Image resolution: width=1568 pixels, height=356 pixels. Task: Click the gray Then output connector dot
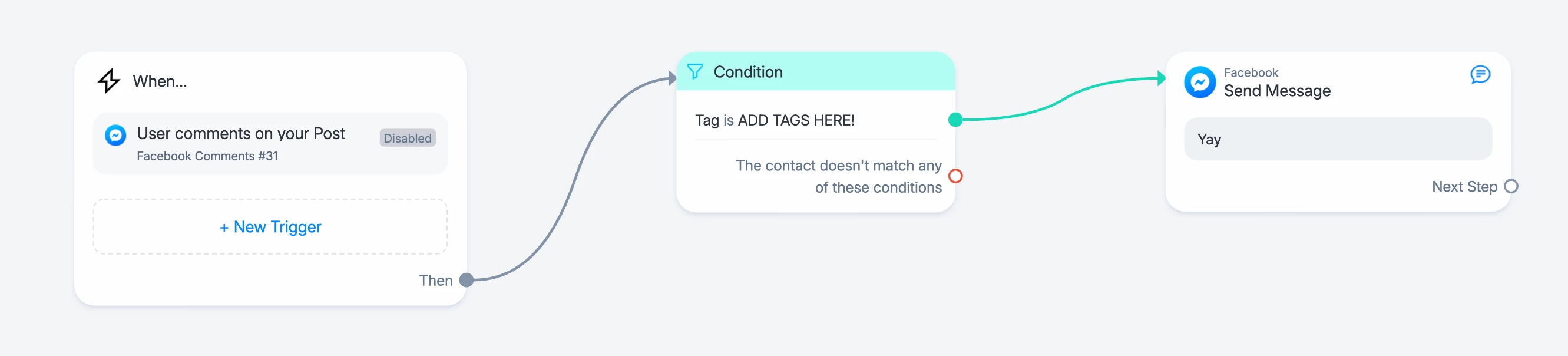click(467, 280)
